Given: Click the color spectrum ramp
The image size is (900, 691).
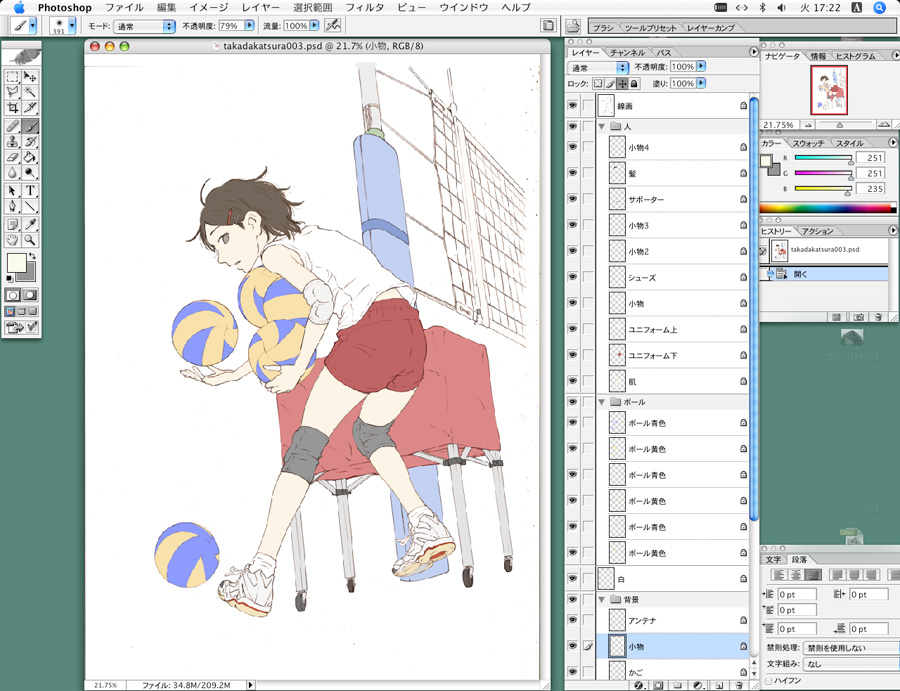Looking at the screenshot, I should coord(827,208).
